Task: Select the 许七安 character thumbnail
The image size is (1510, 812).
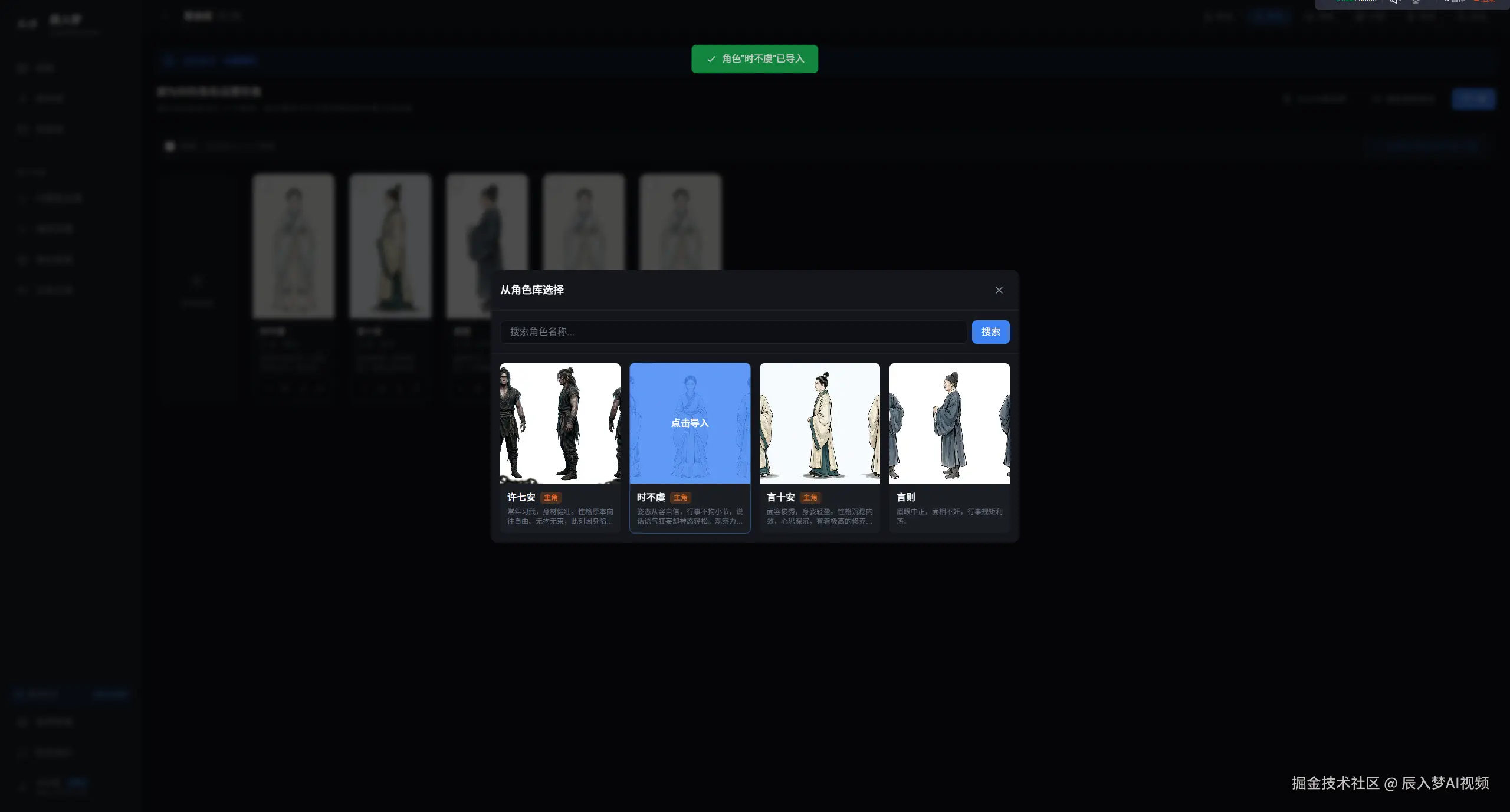Action: pyautogui.click(x=560, y=423)
